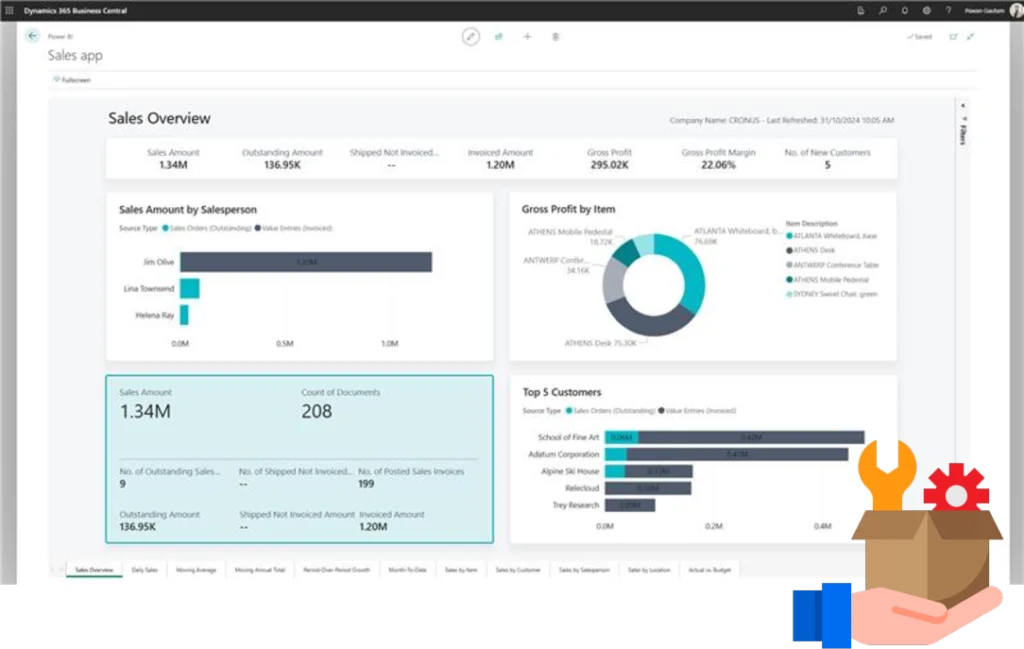Image resolution: width=1024 pixels, height=649 pixels.
Task: Switch to the Daily Sales tab
Action: click(145, 570)
